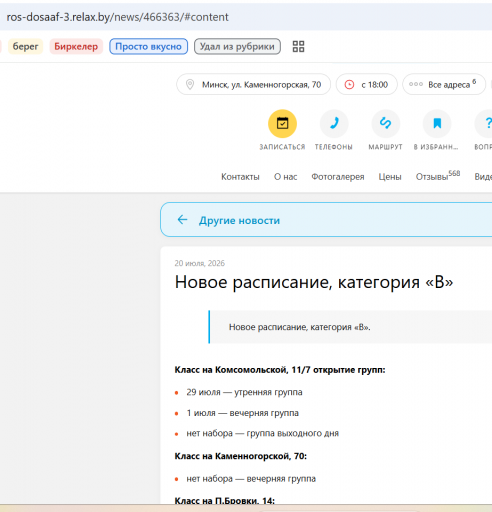Click the Другие новости link
Image resolution: width=492 pixels, height=512 pixels.
tap(239, 220)
